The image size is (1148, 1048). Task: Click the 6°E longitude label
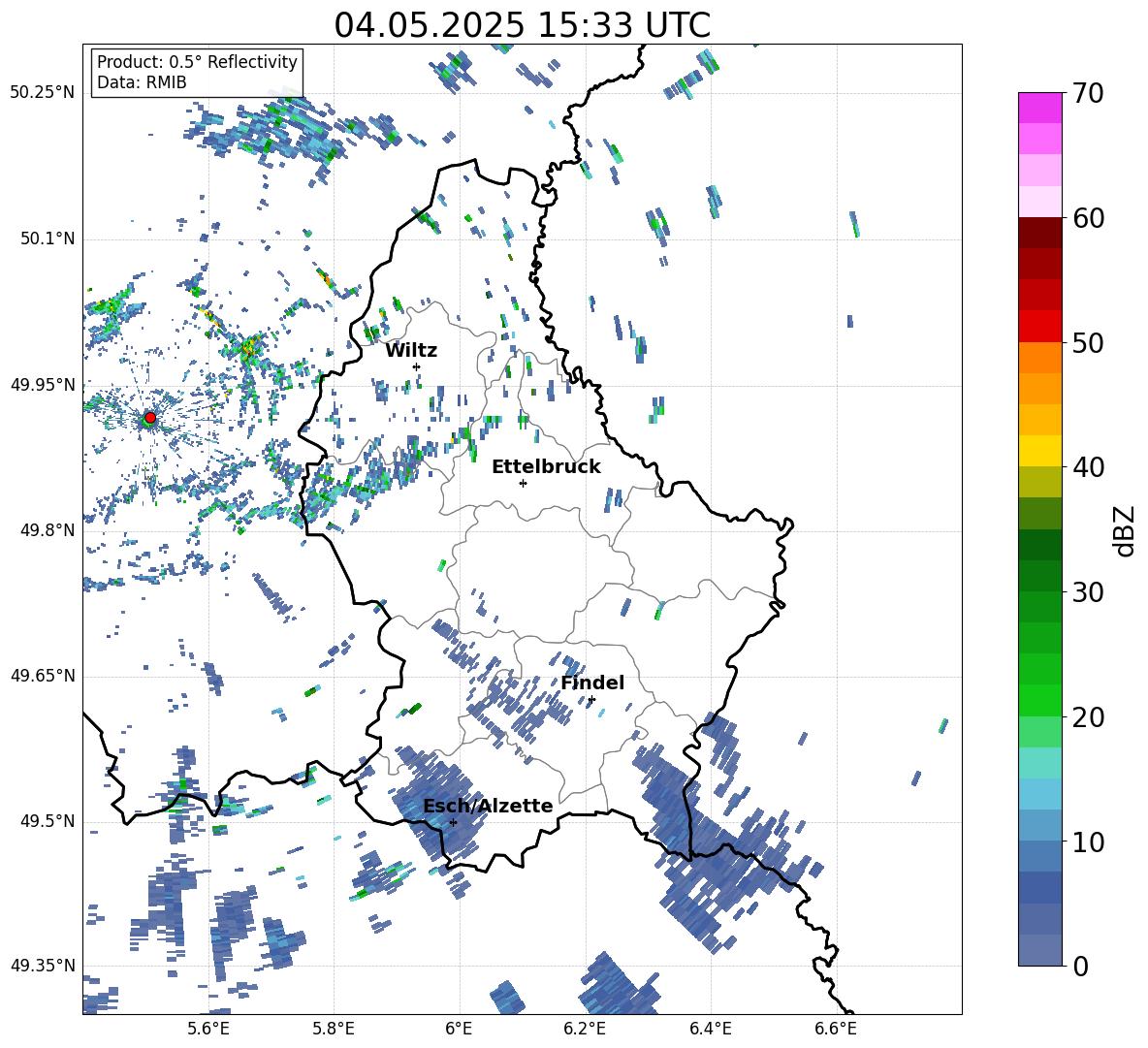point(459,1030)
